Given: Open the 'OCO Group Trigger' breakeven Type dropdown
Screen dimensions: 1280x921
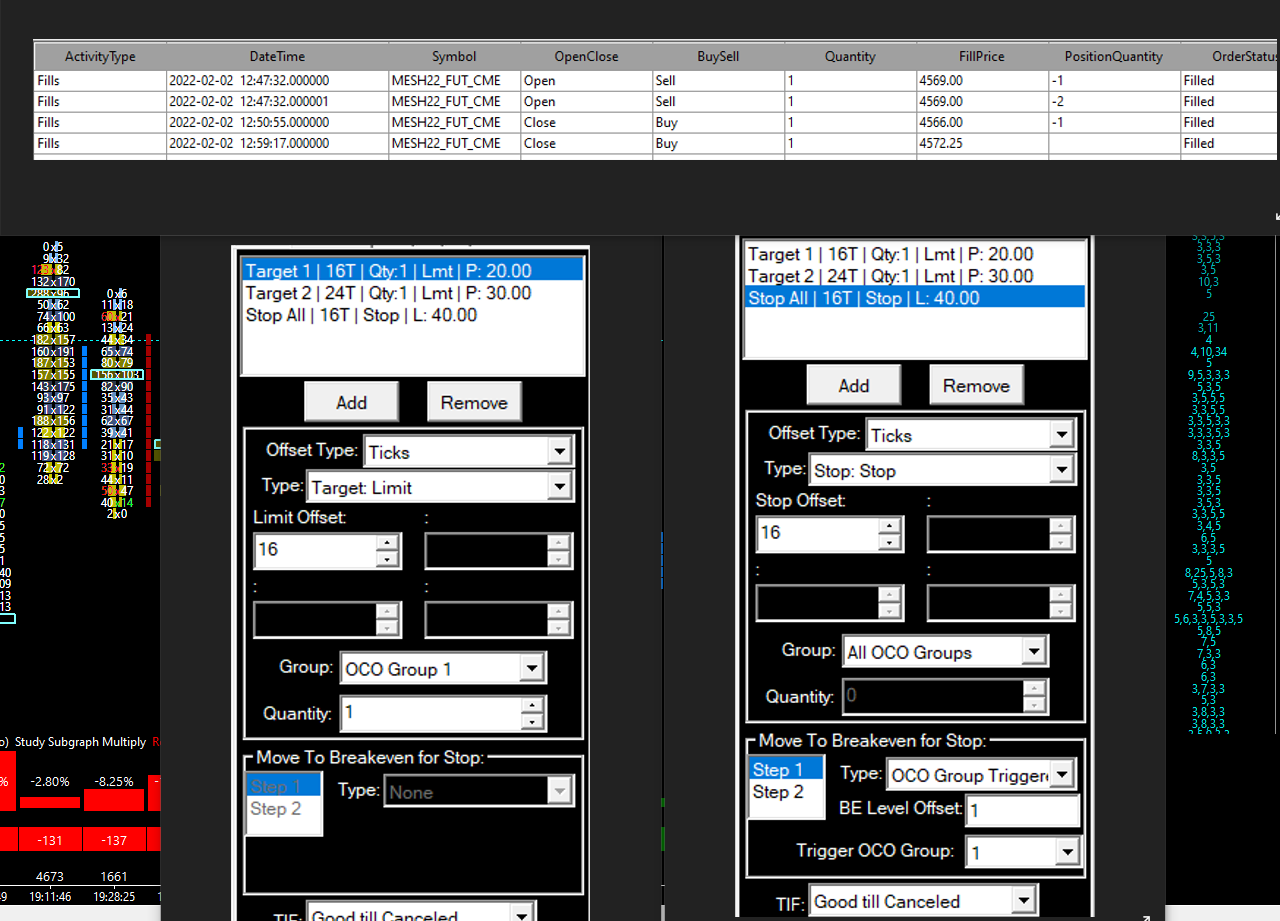Looking at the screenshot, I should click(1062, 775).
